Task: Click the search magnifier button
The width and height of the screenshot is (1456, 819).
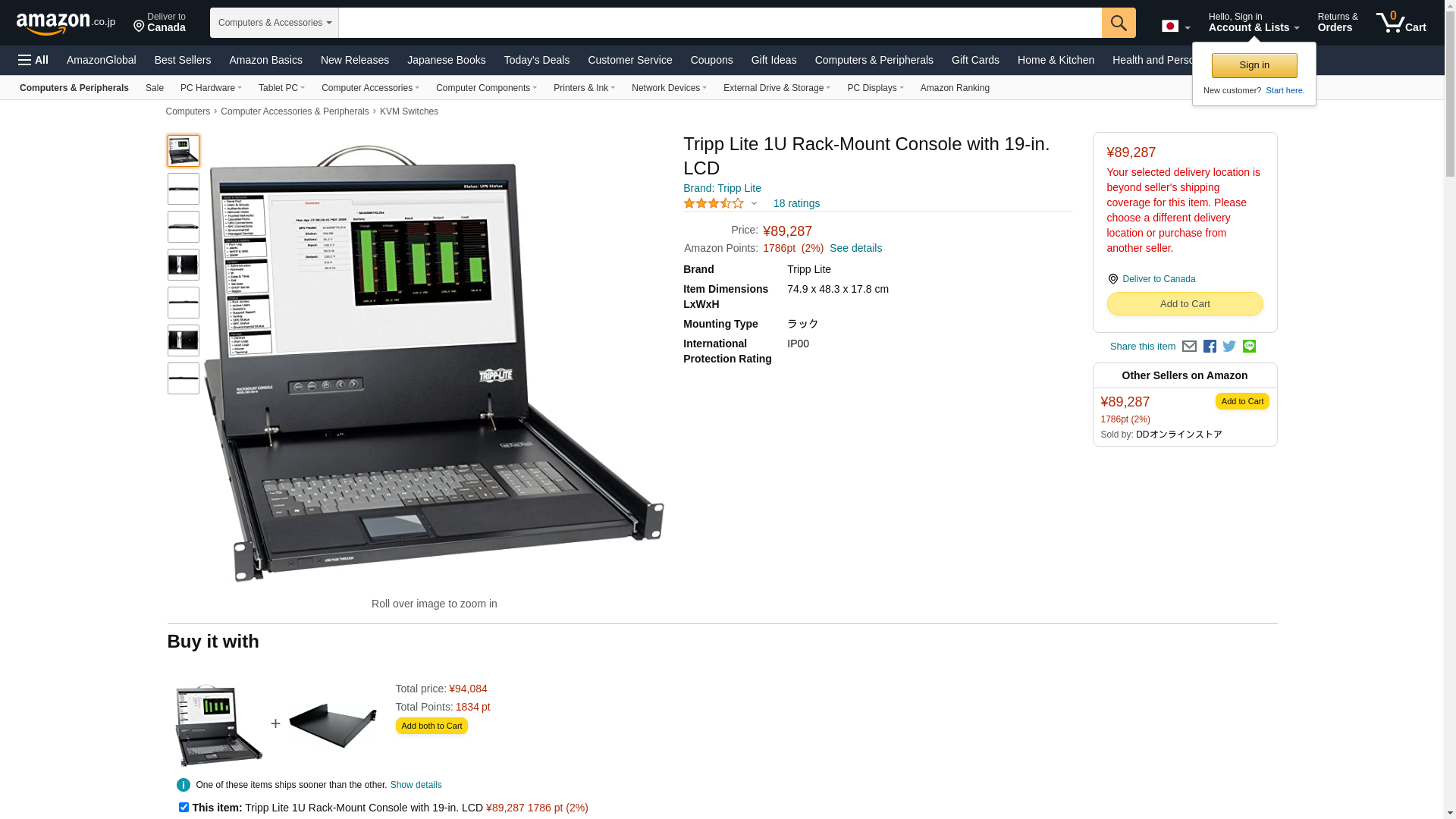Action: click(1119, 23)
